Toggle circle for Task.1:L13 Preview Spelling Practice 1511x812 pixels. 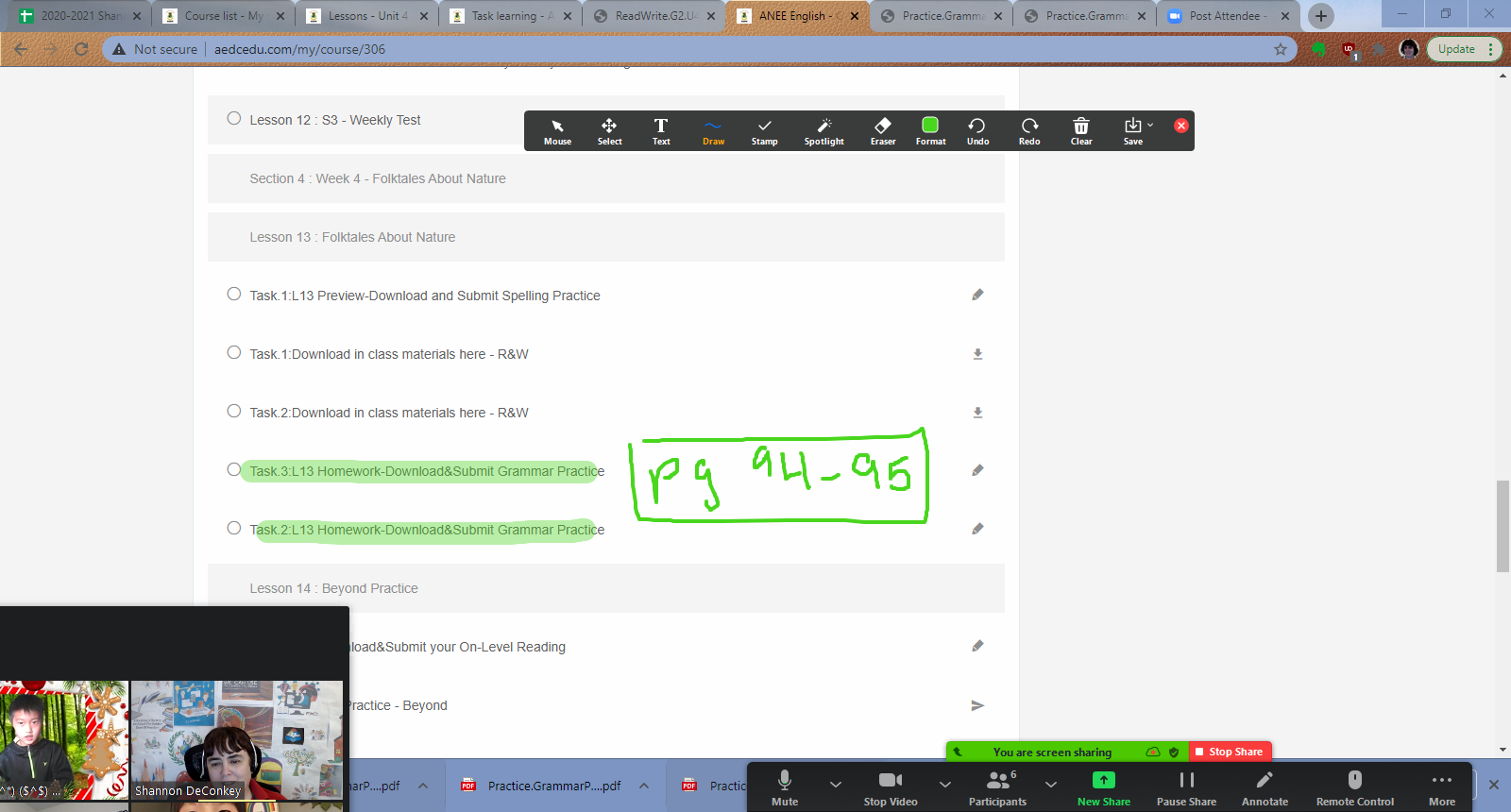click(234, 294)
